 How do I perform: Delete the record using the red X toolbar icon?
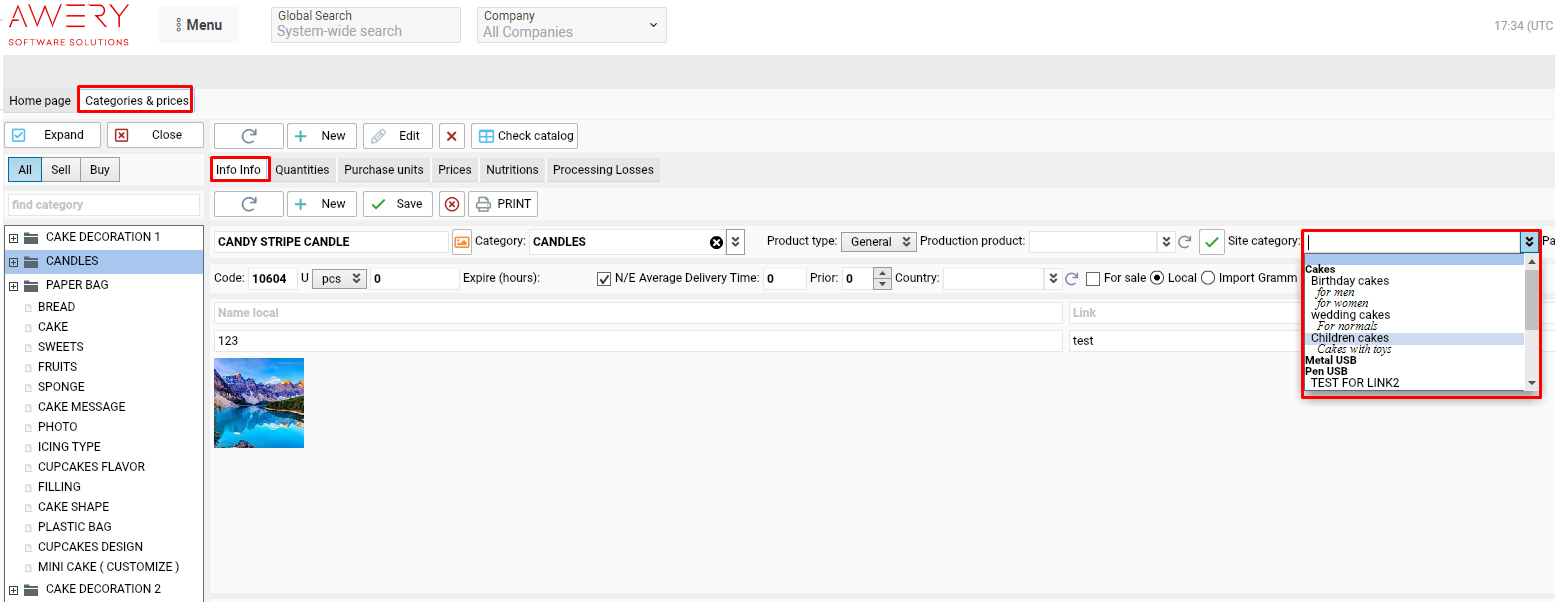(451, 135)
